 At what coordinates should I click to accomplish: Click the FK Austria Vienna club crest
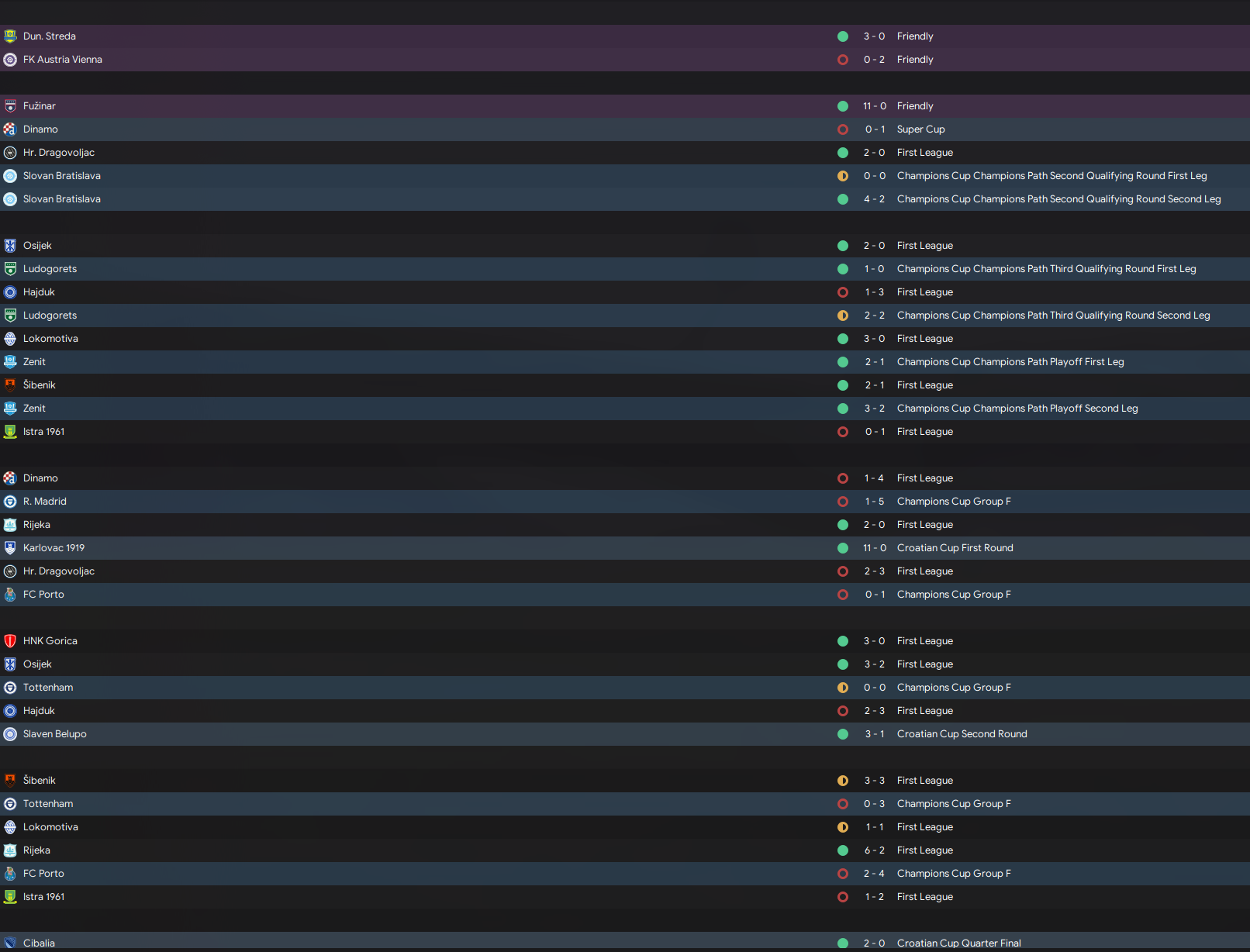point(10,60)
